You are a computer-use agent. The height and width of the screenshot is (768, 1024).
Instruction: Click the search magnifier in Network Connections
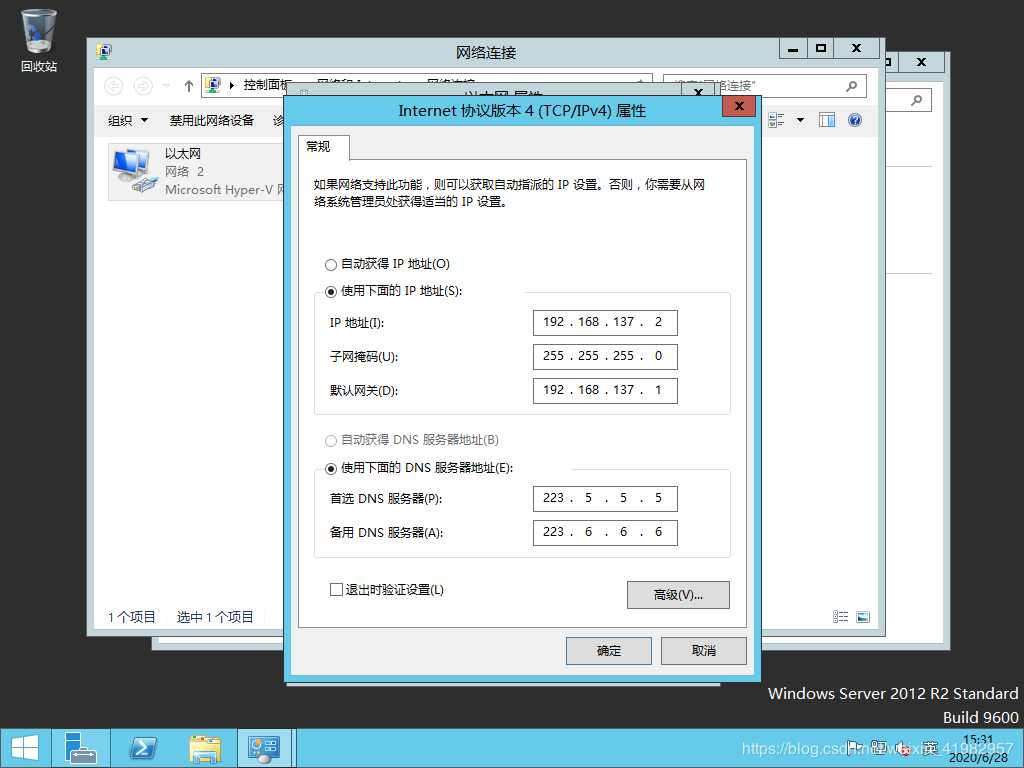click(x=851, y=86)
